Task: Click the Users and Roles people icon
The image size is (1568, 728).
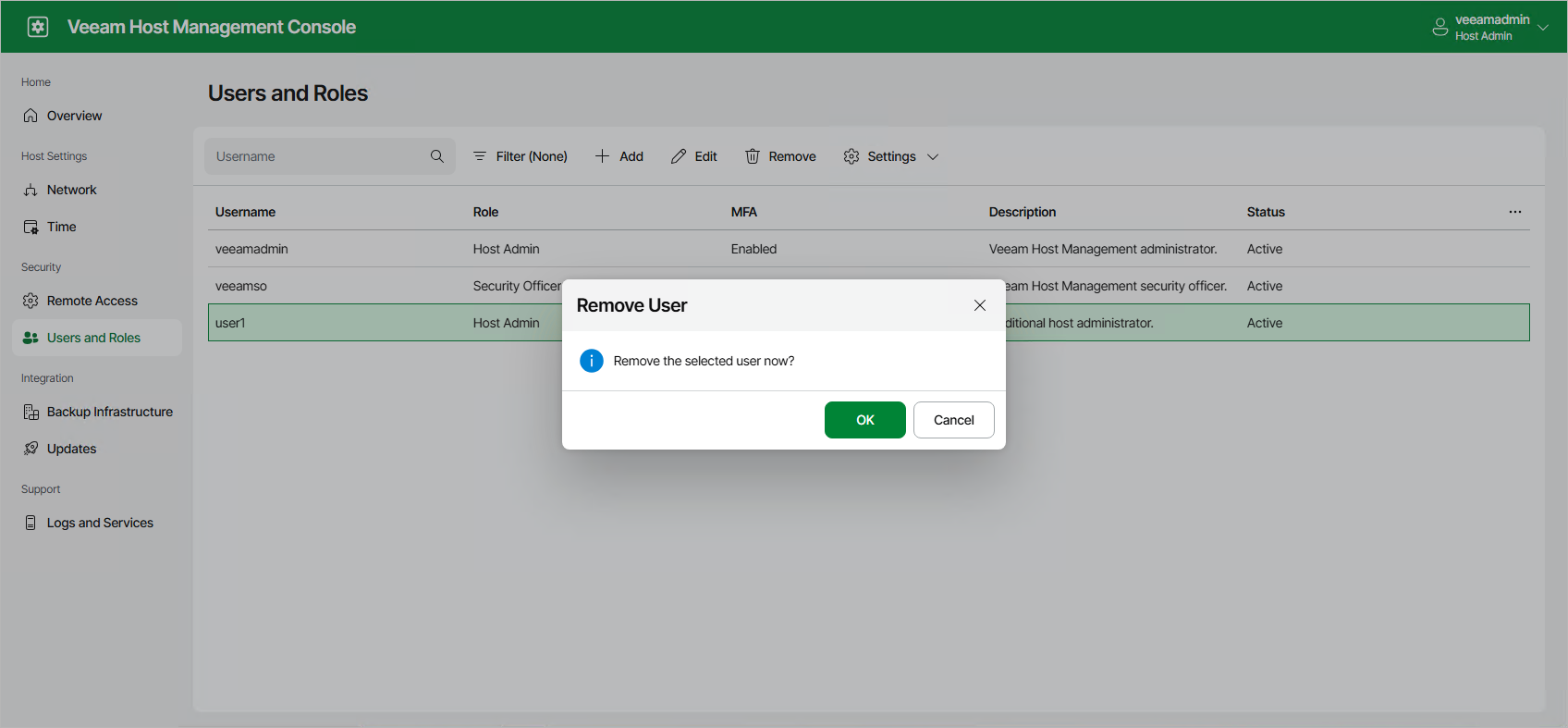Action: click(x=31, y=338)
